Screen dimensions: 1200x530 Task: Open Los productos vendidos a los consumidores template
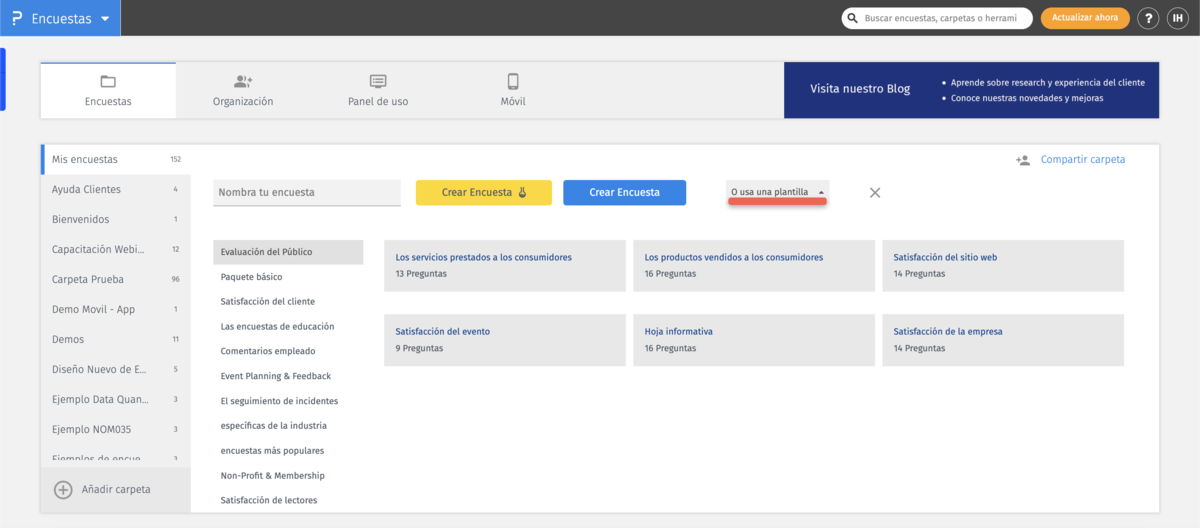click(x=754, y=265)
